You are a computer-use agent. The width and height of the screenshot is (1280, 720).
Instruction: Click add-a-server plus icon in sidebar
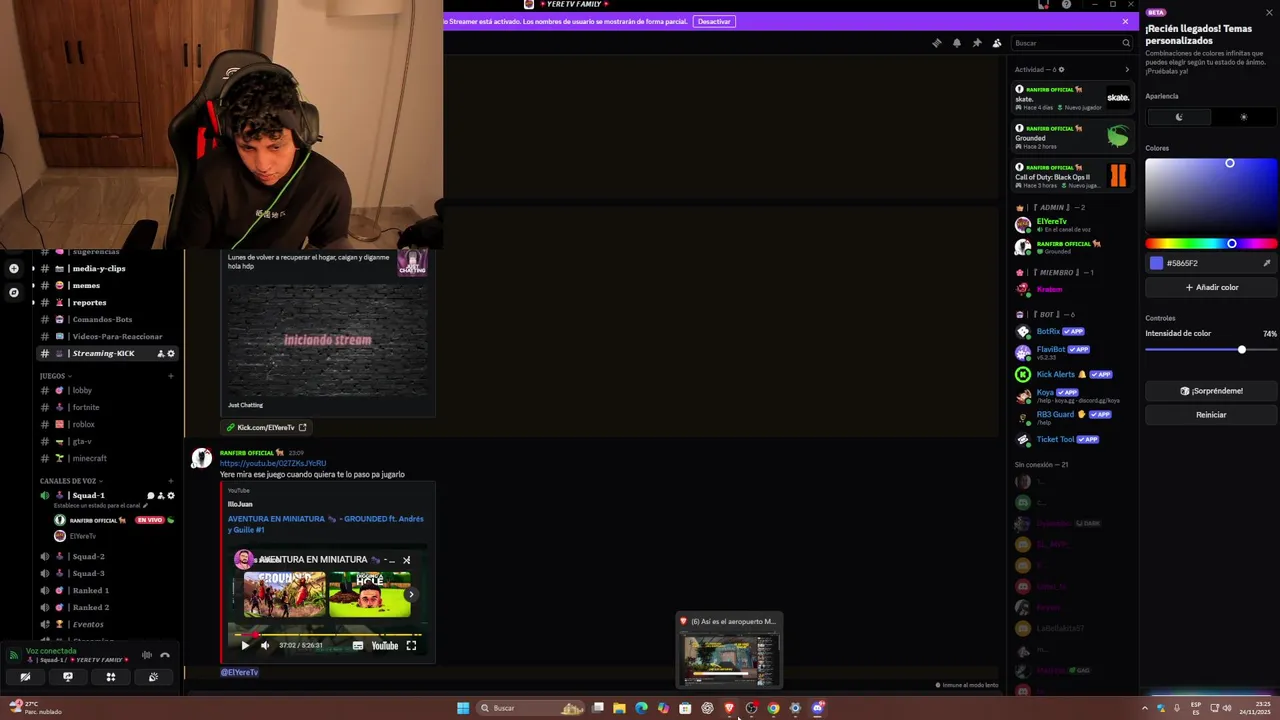point(14,268)
